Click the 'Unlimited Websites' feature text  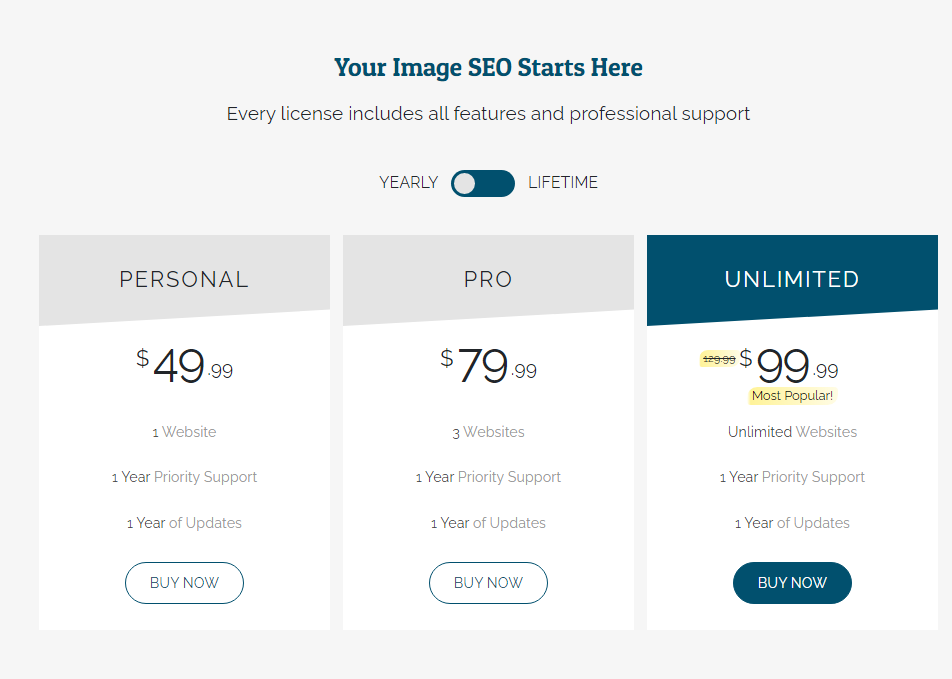coord(792,432)
